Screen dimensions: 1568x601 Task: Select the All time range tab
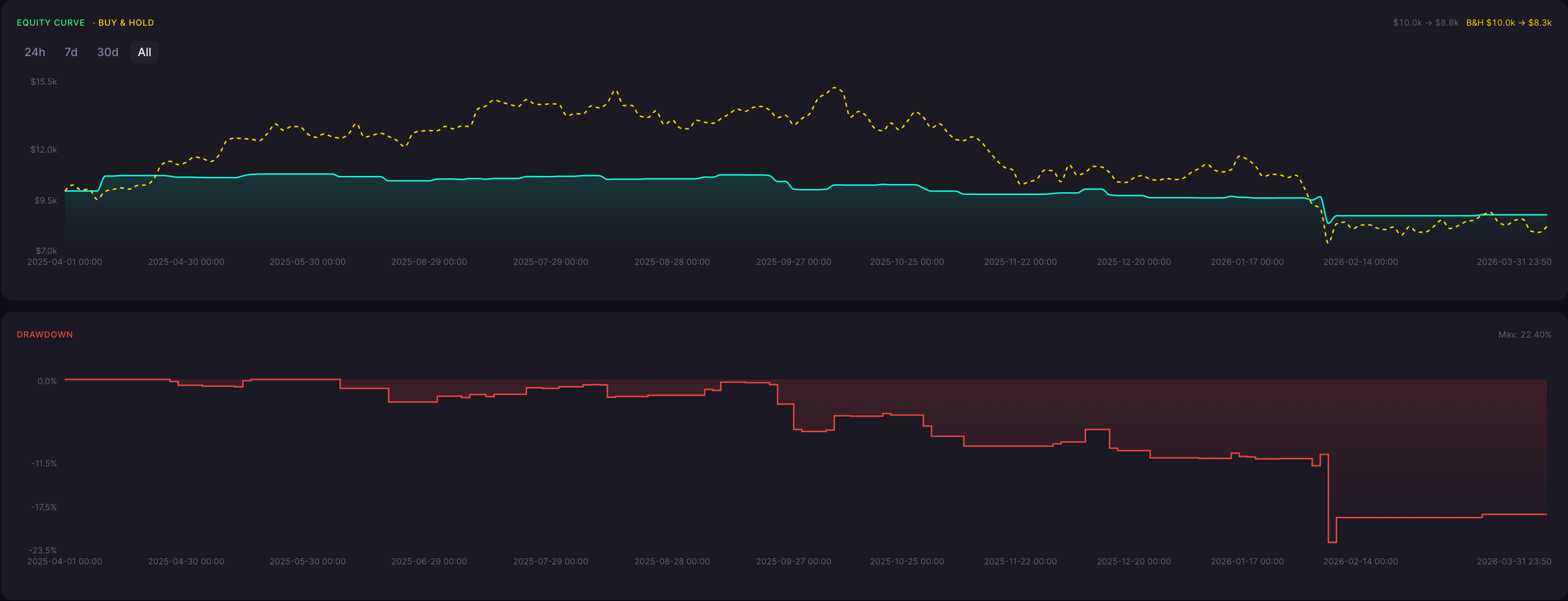[144, 52]
